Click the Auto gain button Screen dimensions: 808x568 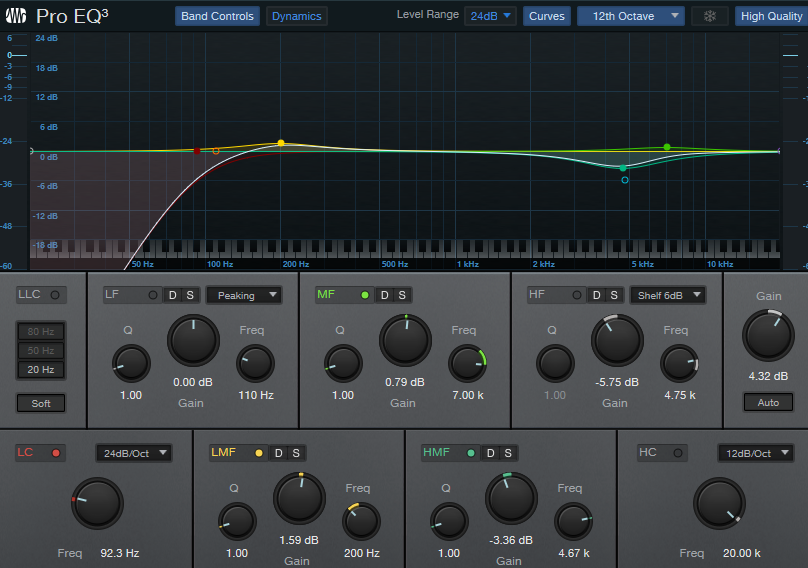768,403
